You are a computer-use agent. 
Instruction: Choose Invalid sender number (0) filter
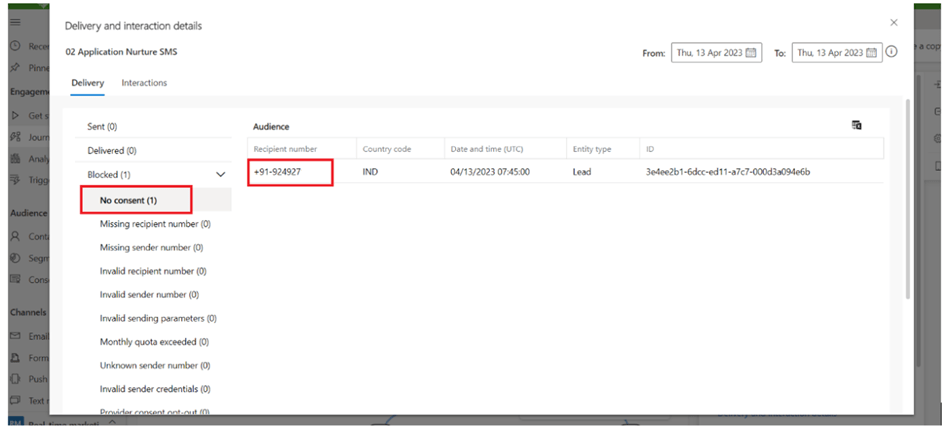tap(149, 295)
